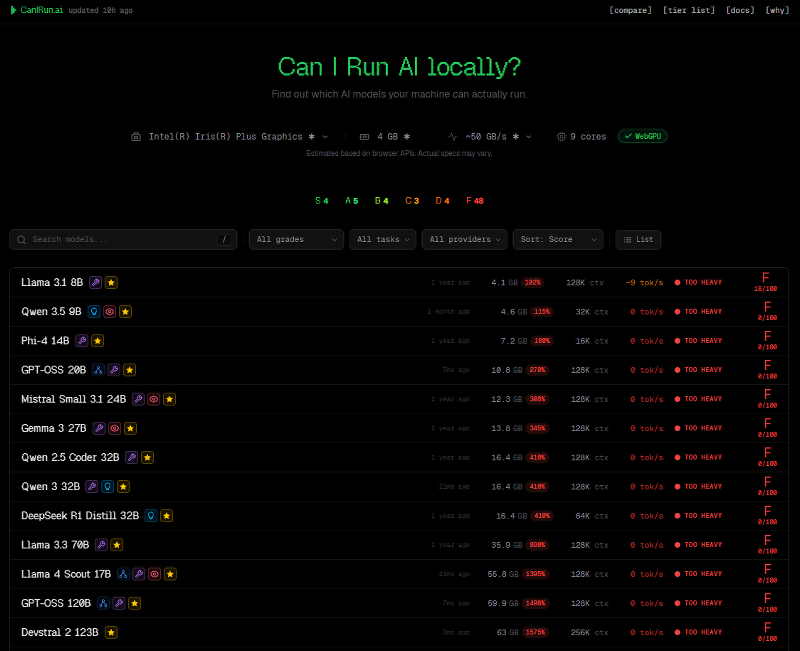This screenshot has width=800, height=651.
Task: Click the star icon on GPT-OSS 20B
Action: (130, 370)
